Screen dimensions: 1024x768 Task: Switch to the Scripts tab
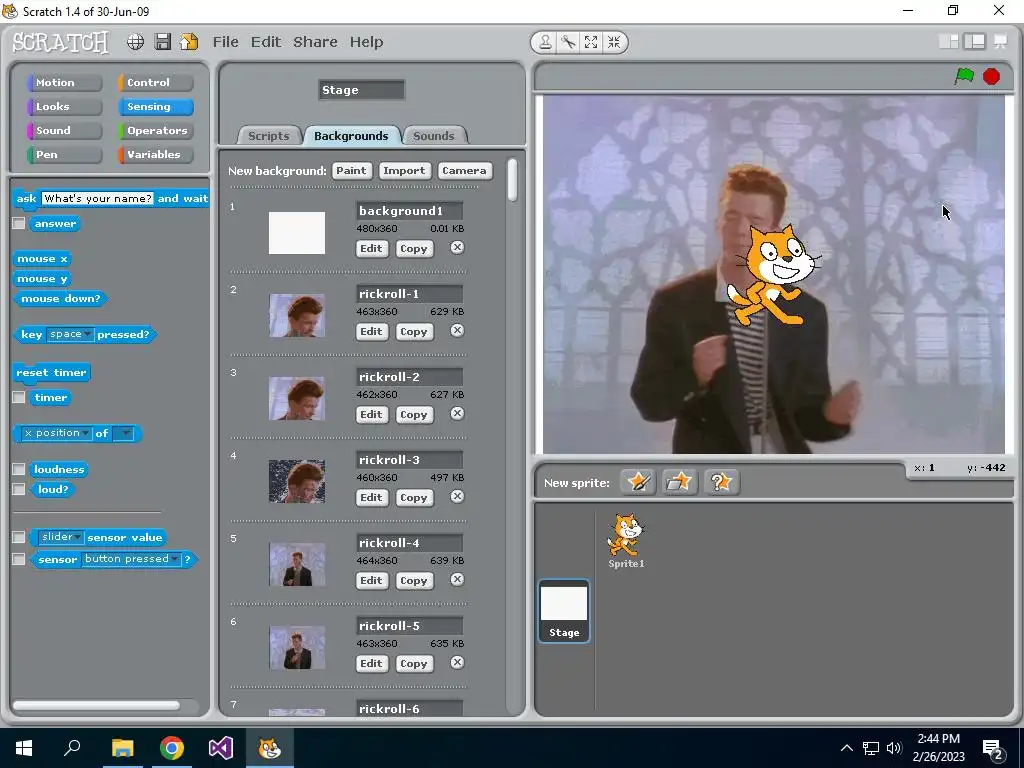(x=268, y=136)
